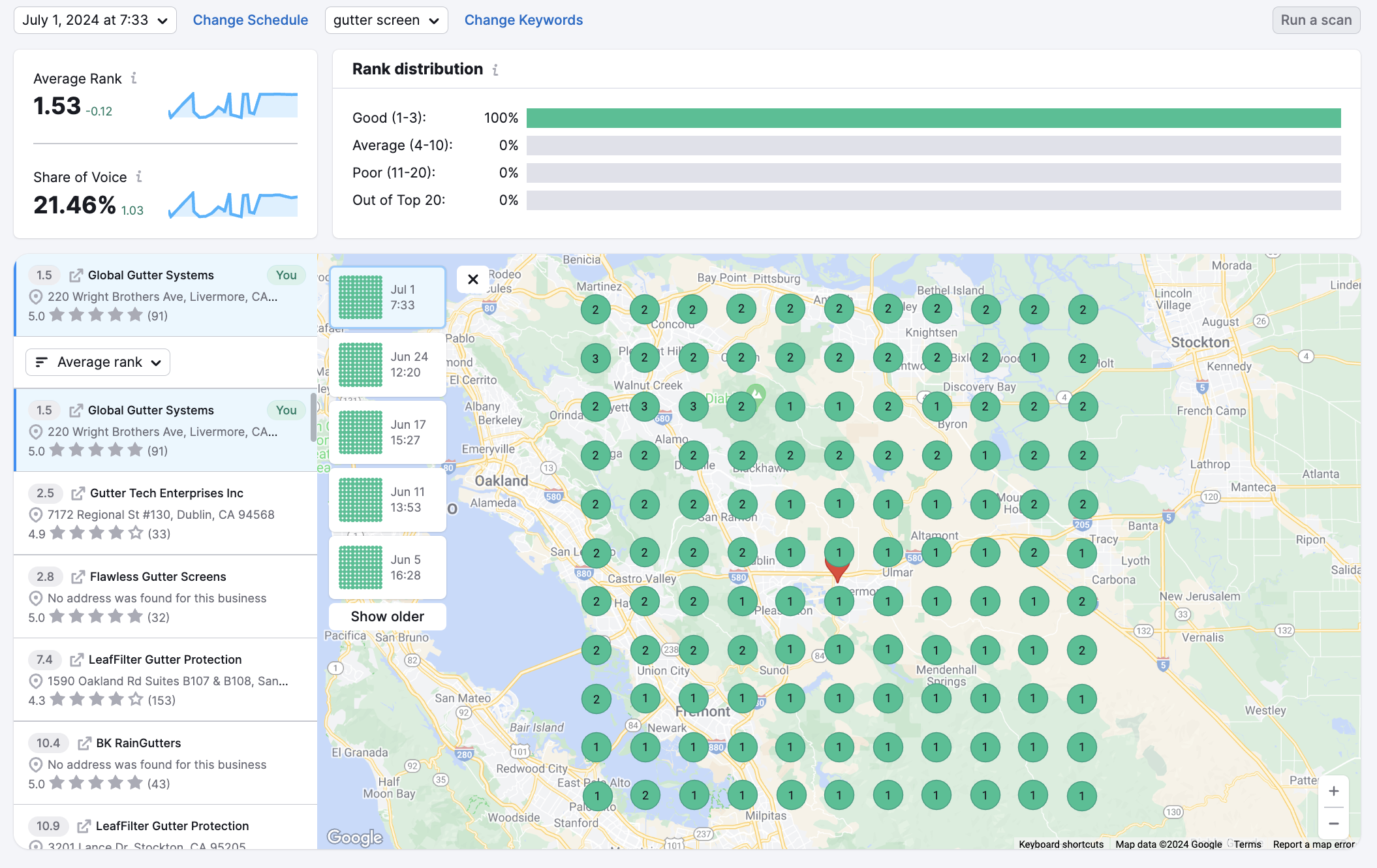Open the info icon beside Average Rank

point(134,78)
